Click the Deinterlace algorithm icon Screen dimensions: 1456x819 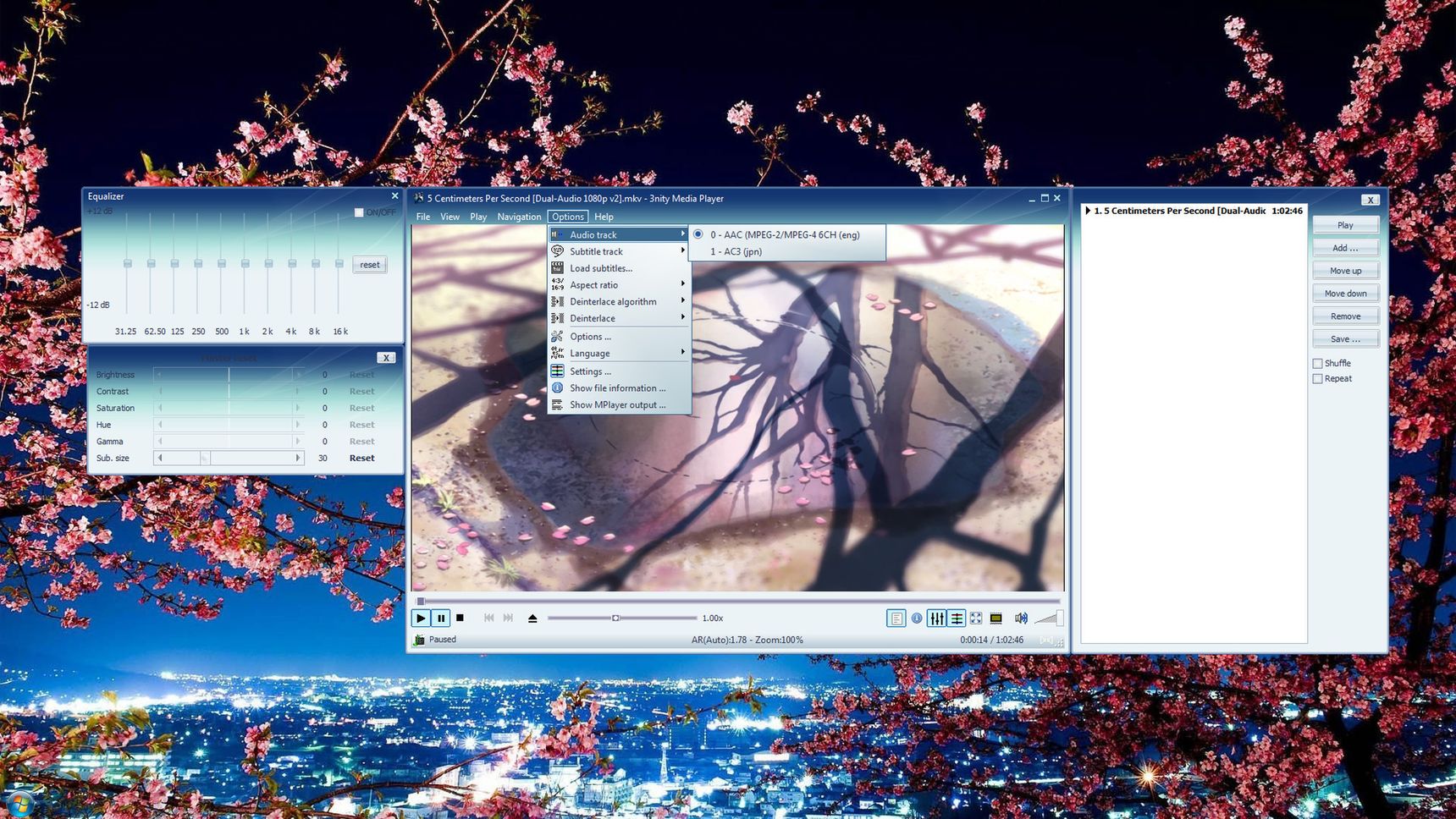[557, 301]
